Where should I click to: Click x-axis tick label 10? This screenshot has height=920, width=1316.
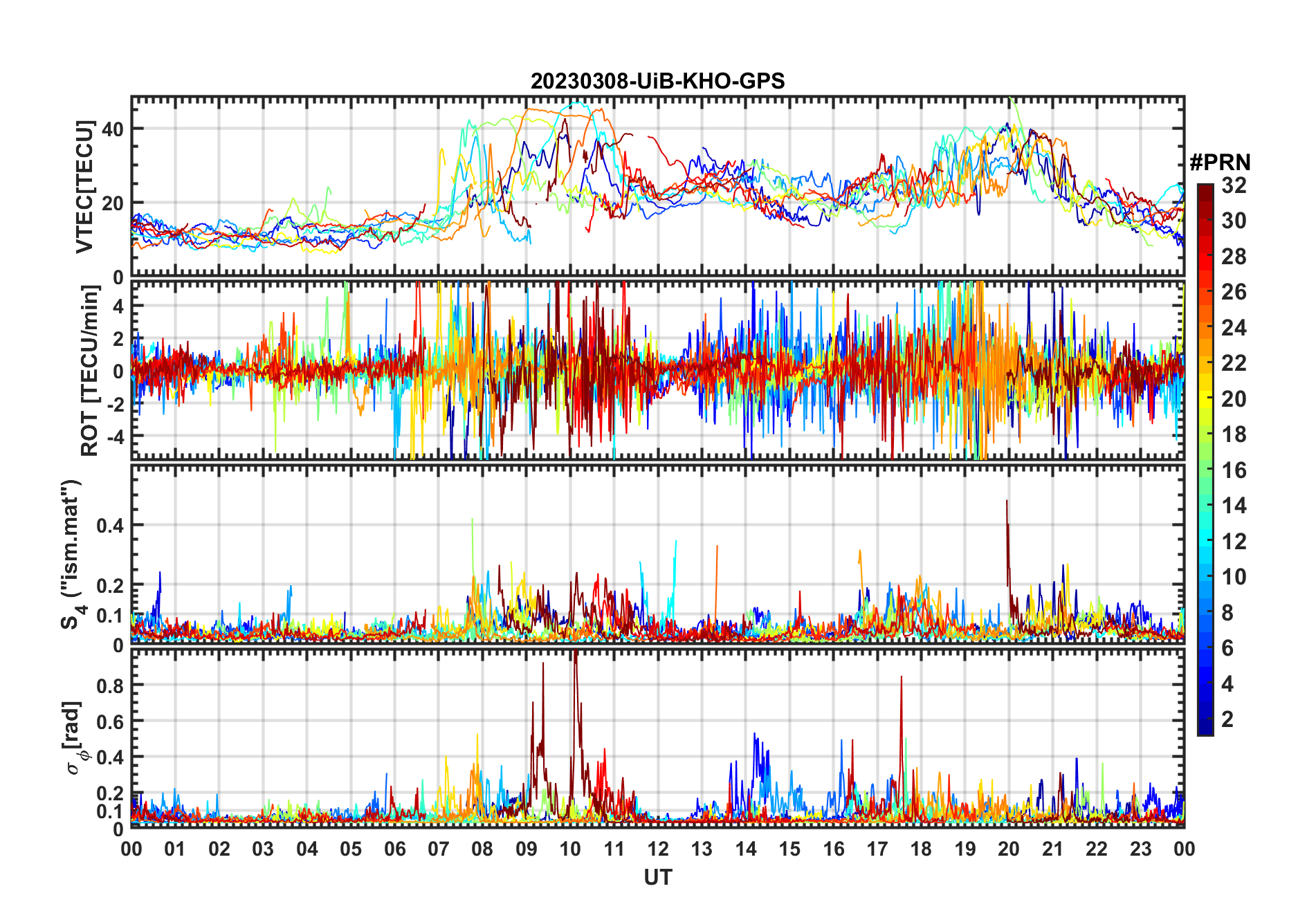570,849
